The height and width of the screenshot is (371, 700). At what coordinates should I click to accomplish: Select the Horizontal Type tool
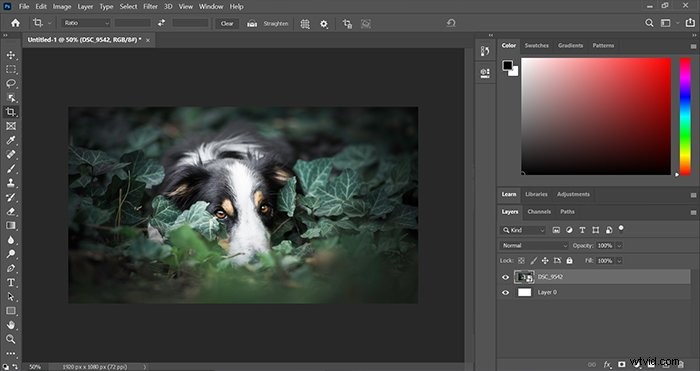[x=11, y=282]
